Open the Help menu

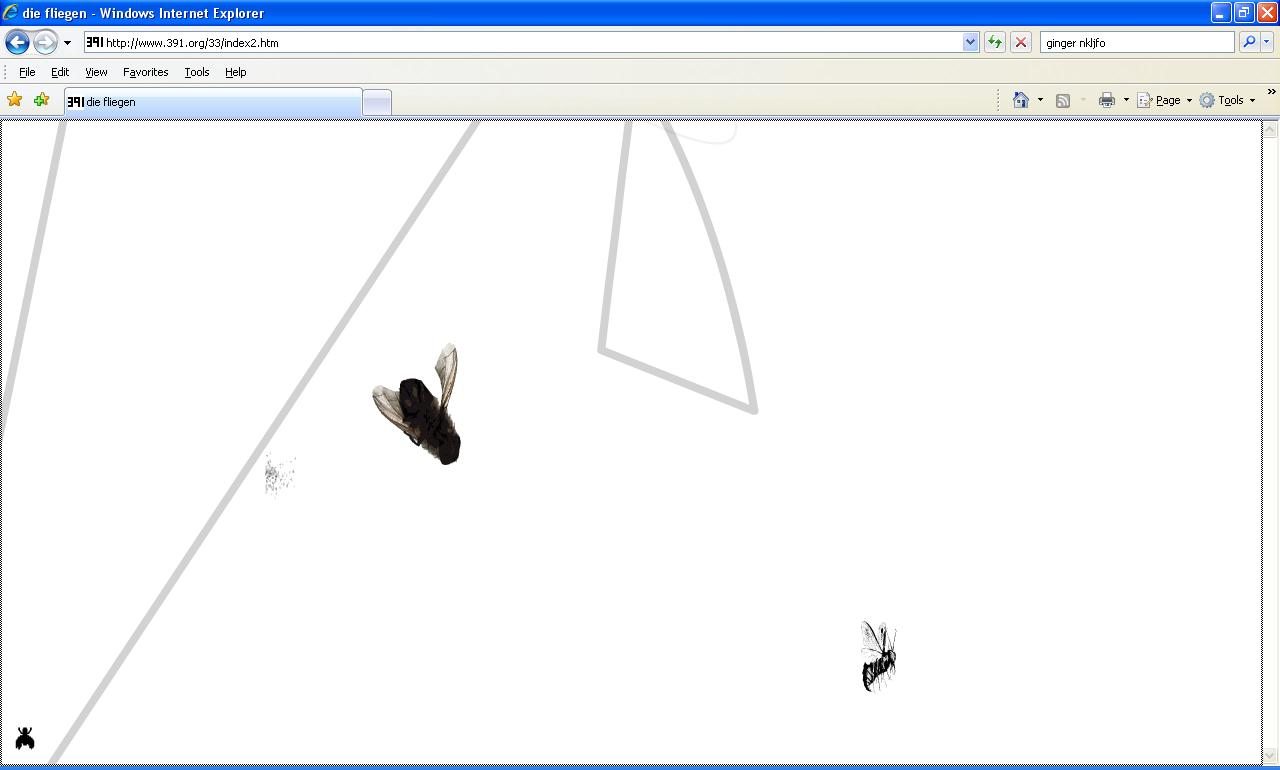pos(235,72)
